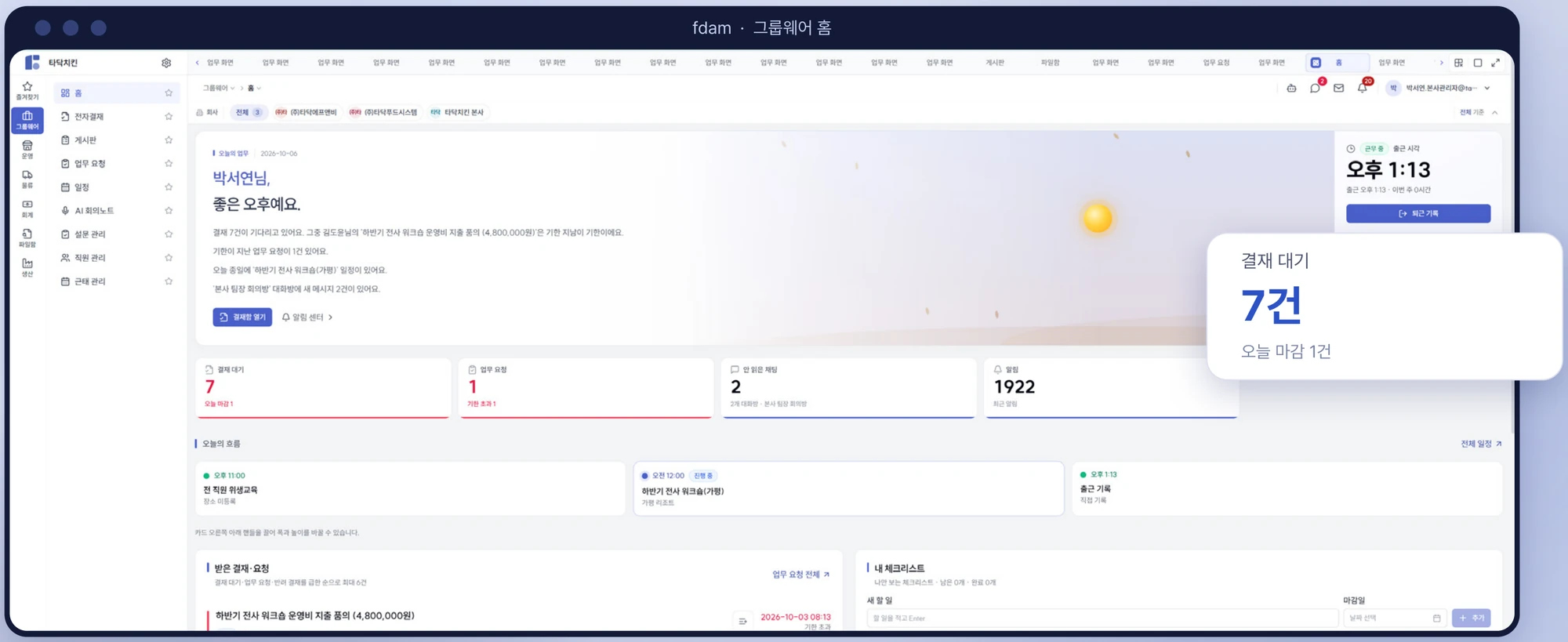Open the 생산 factory module icon
1568x642 pixels.
coord(27,267)
